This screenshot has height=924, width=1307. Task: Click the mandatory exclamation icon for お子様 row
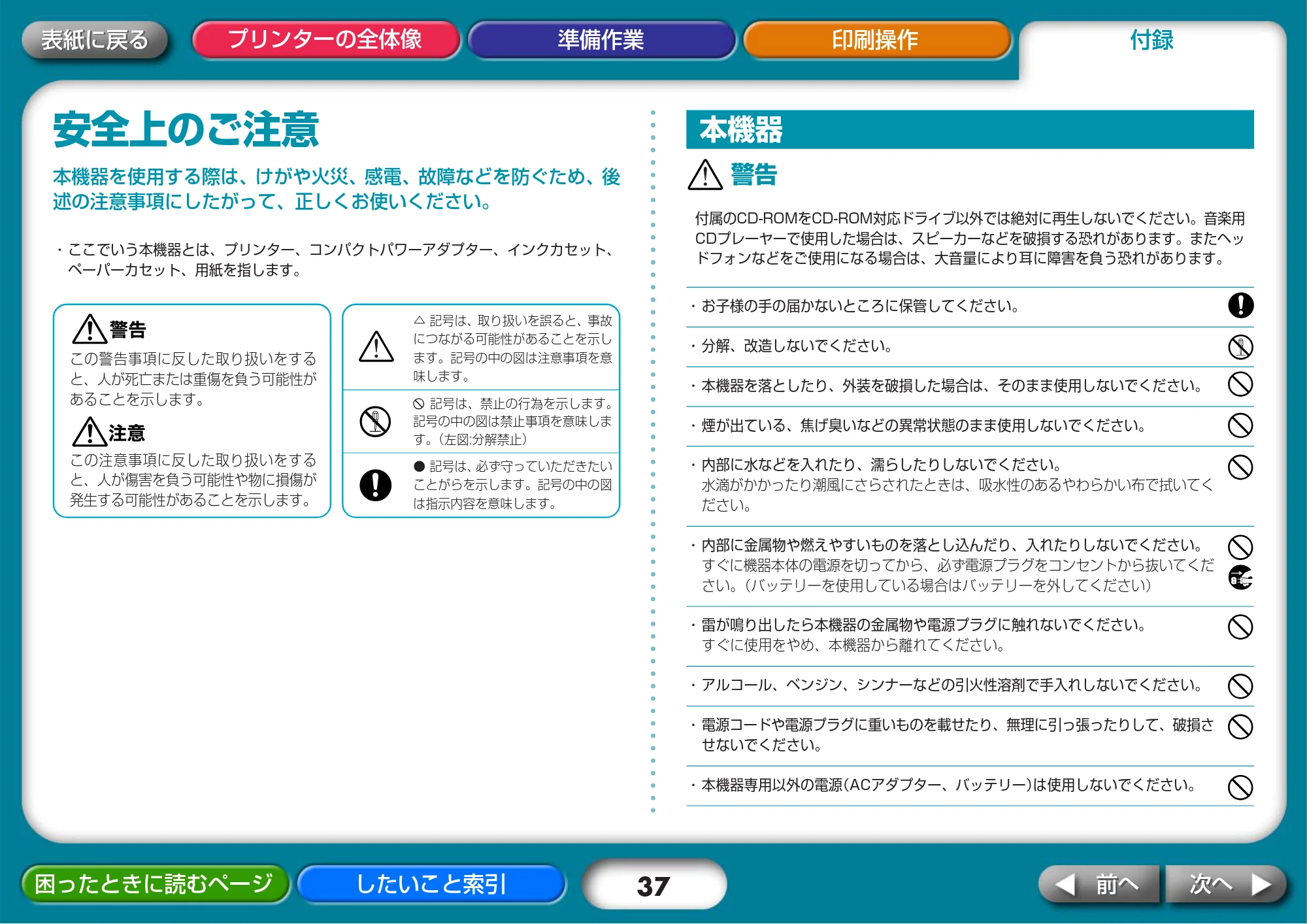tap(1240, 305)
